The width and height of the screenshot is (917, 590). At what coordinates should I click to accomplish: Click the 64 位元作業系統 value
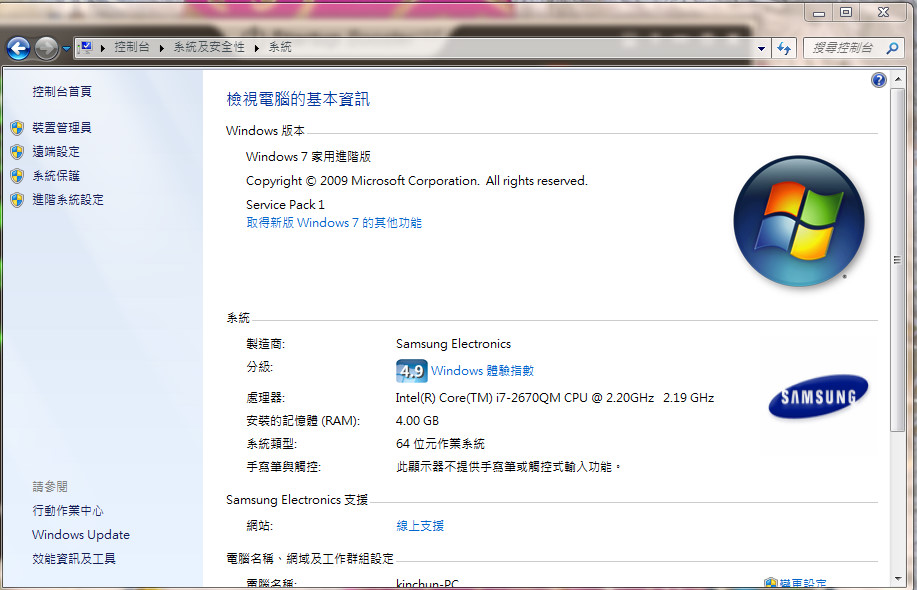click(440, 444)
